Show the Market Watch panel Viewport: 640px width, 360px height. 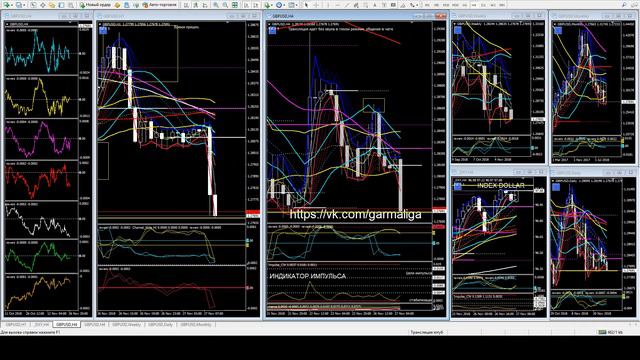coord(33,5)
